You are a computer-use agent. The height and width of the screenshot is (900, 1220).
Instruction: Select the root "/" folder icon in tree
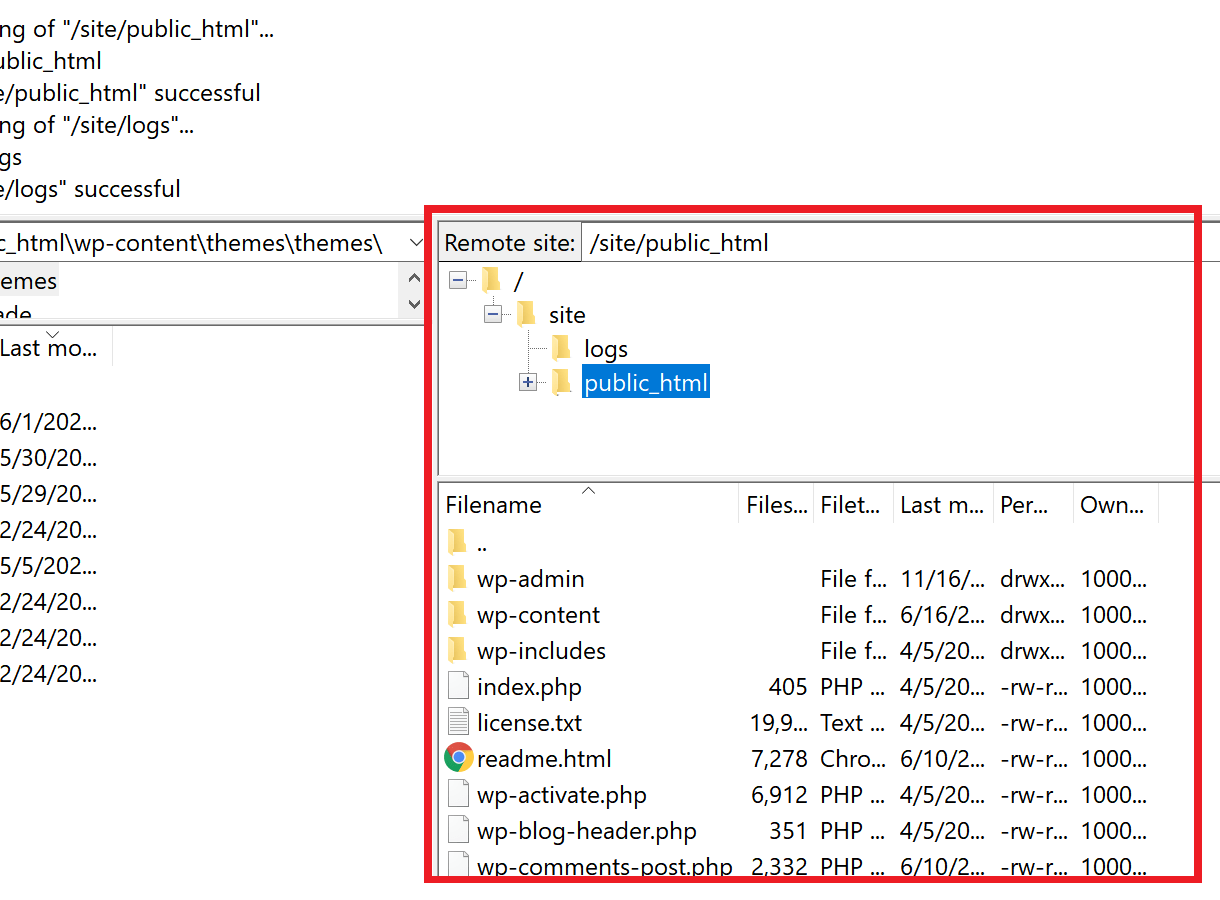491,280
